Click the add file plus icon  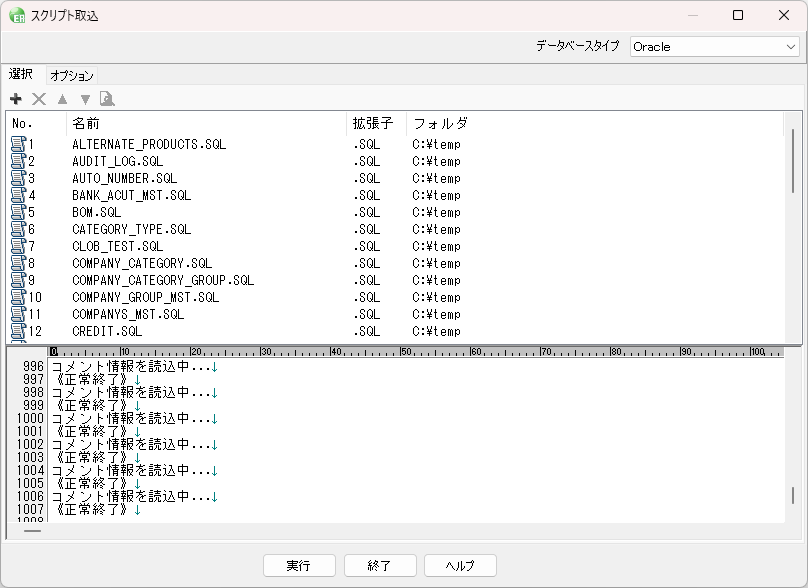point(16,98)
